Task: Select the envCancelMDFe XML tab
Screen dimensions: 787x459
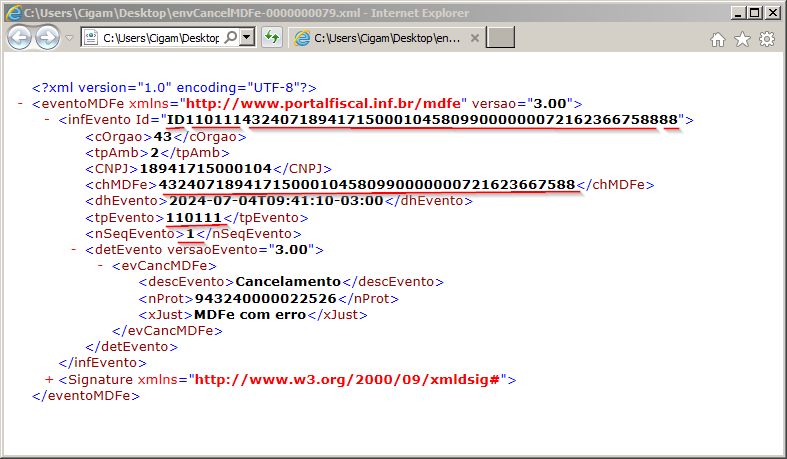Action: (x=386, y=38)
